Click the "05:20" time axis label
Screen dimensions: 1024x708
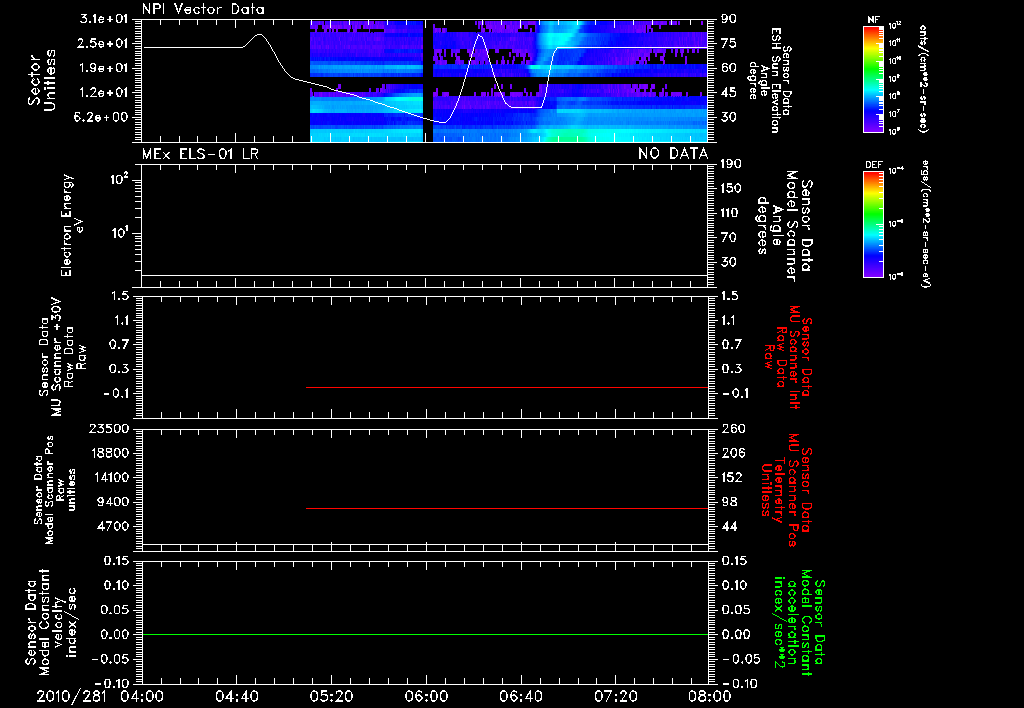331,696
